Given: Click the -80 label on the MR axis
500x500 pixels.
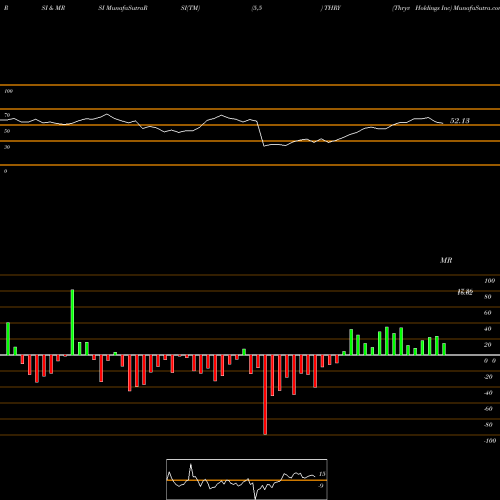Looking at the screenshot, I should 488,425.
